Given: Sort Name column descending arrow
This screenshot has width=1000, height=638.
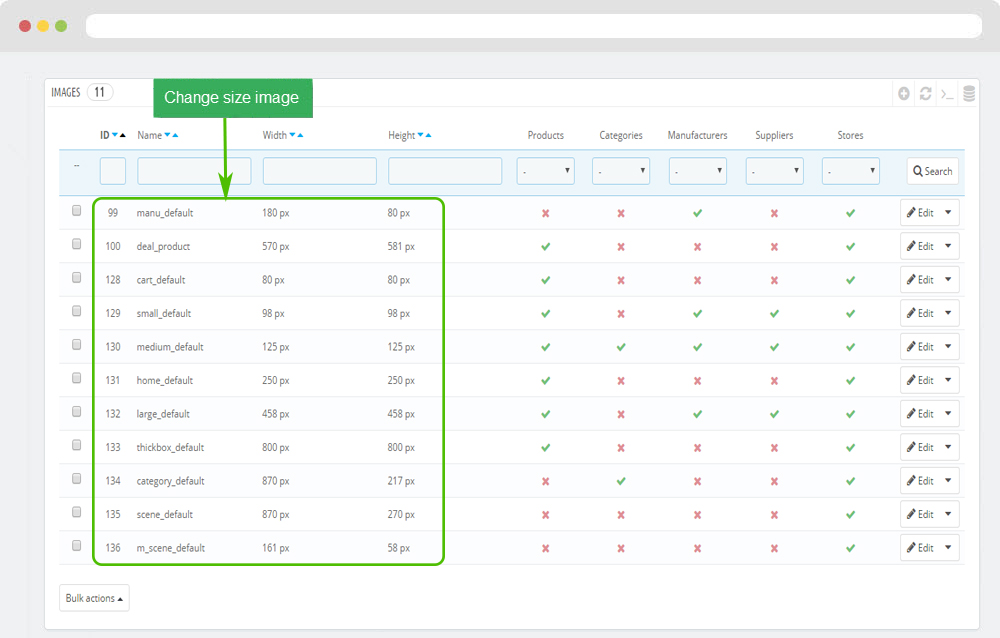Looking at the screenshot, I should click(167, 135).
